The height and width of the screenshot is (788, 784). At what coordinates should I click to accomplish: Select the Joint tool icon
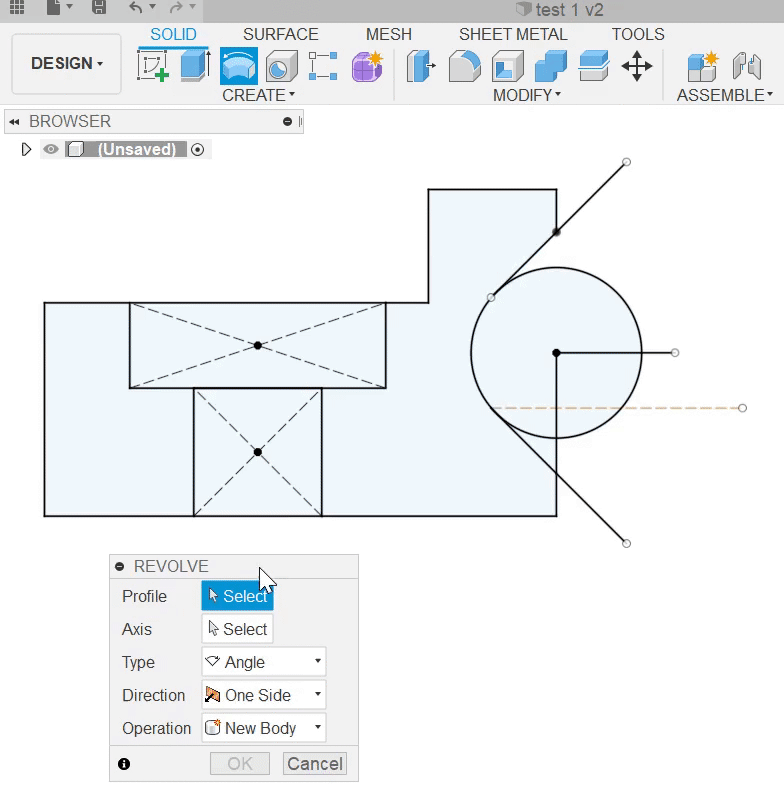pyautogui.click(x=747, y=66)
